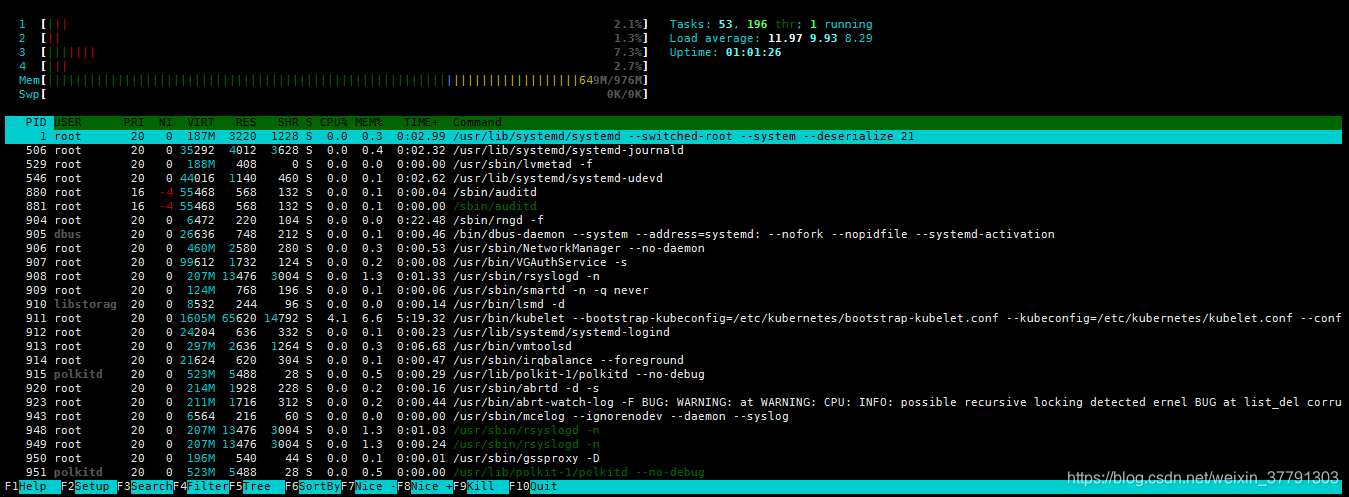Select PID 881 auditd thread row
The height and width of the screenshot is (497, 1349).
click(674, 206)
